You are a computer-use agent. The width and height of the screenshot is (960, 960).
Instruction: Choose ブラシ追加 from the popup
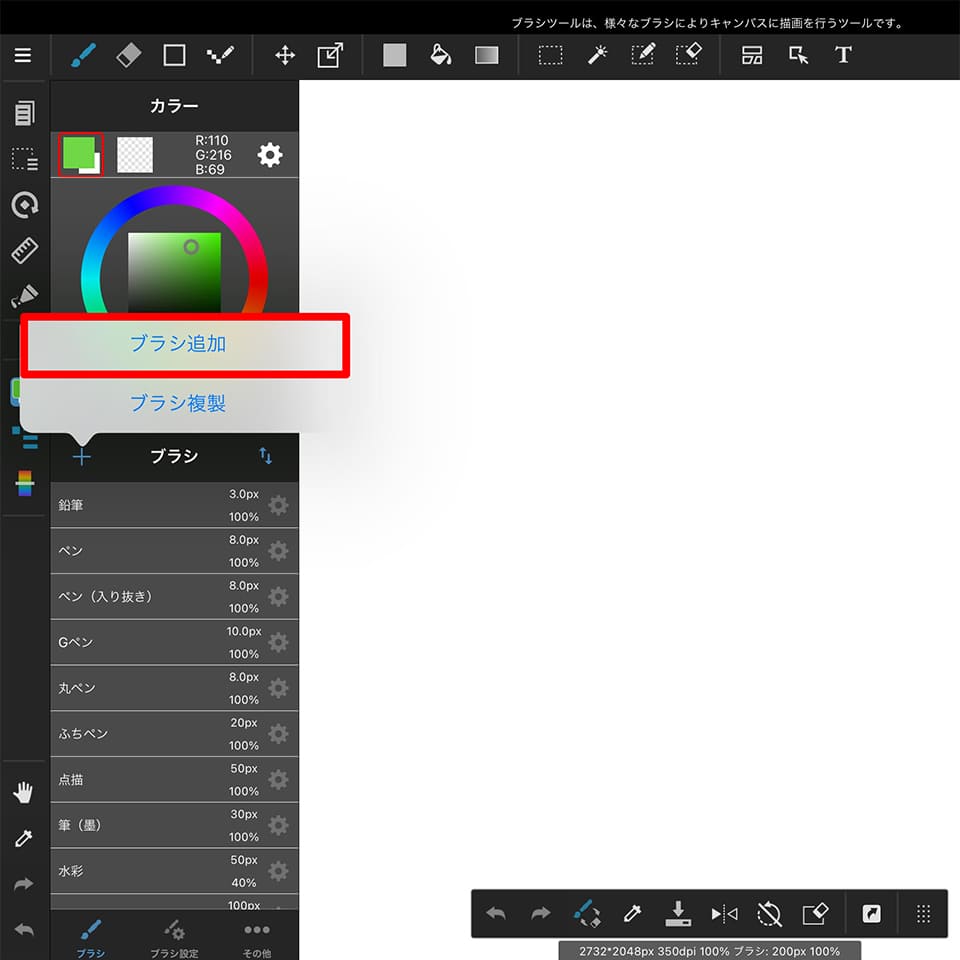click(x=178, y=344)
